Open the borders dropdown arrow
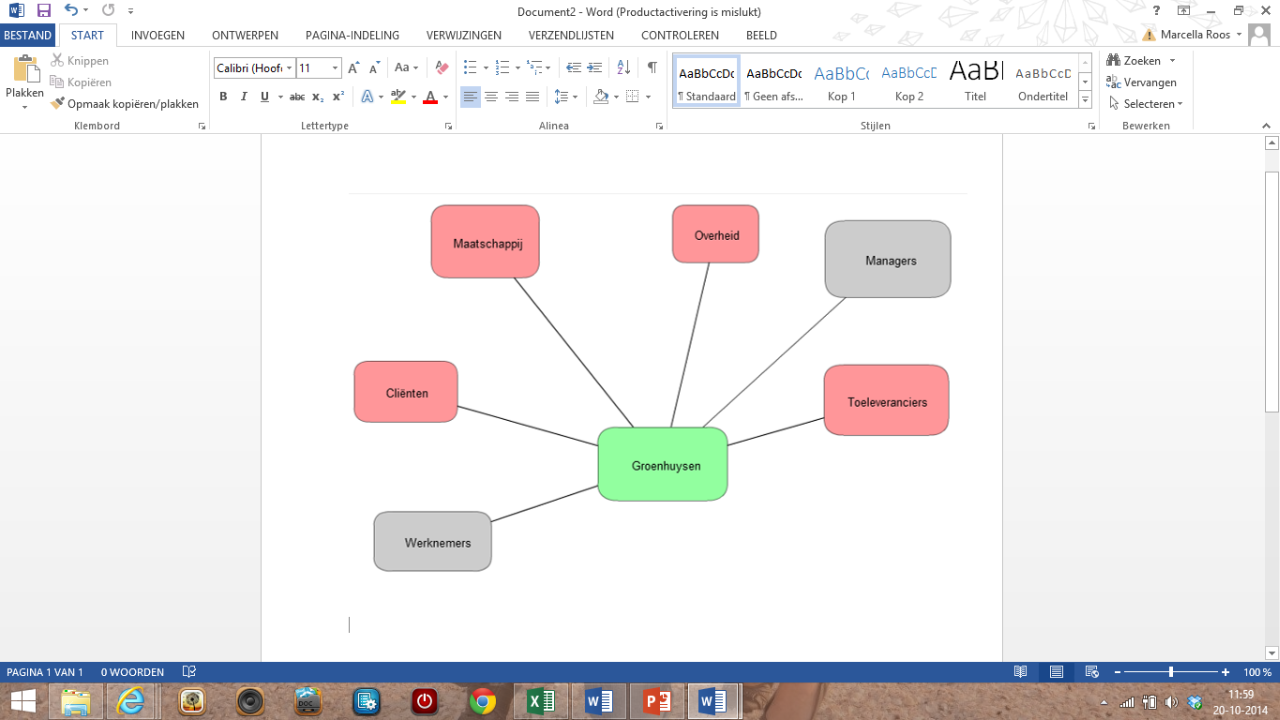This screenshot has width=1280, height=720. point(648,97)
